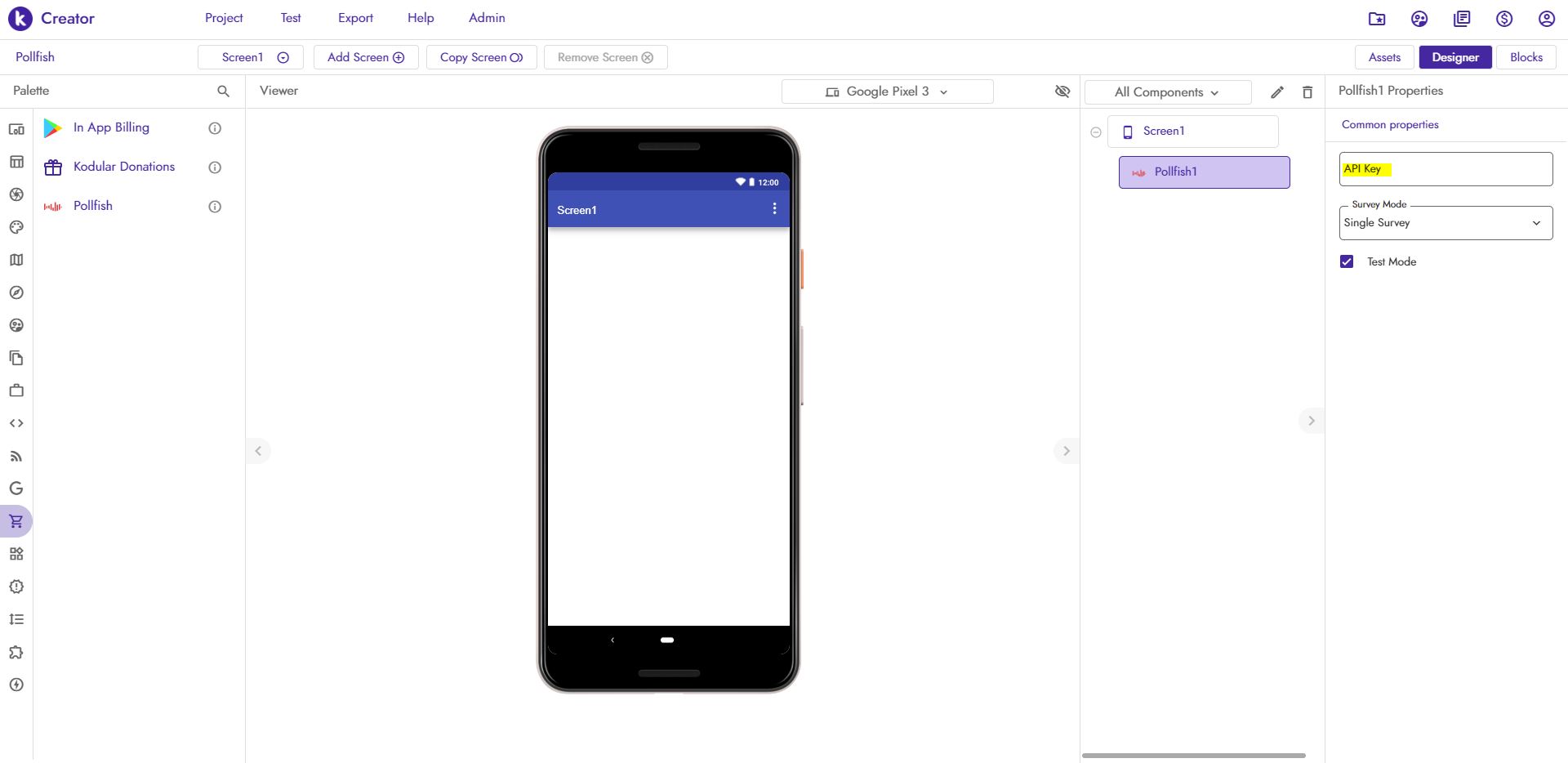Show info for Kodular Donations
Viewport: 1568px width, 763px height.
[x=215, y=167]
